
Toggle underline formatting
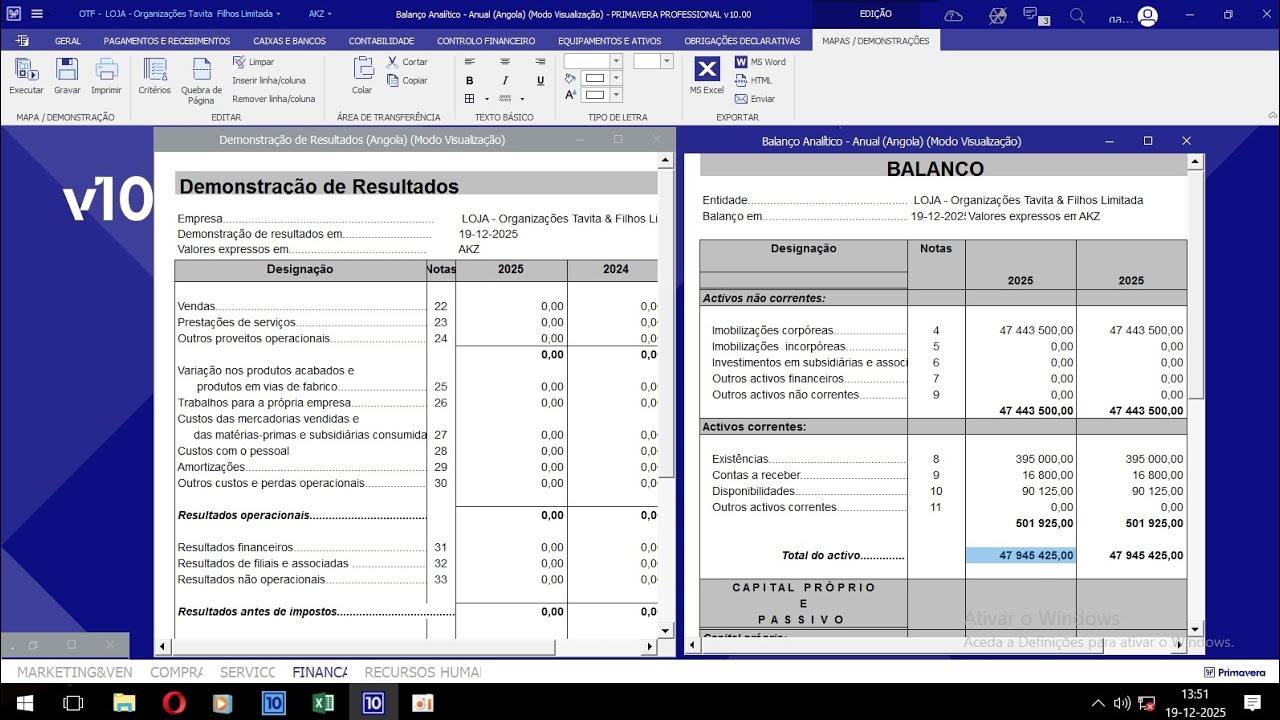click(540, 81)
